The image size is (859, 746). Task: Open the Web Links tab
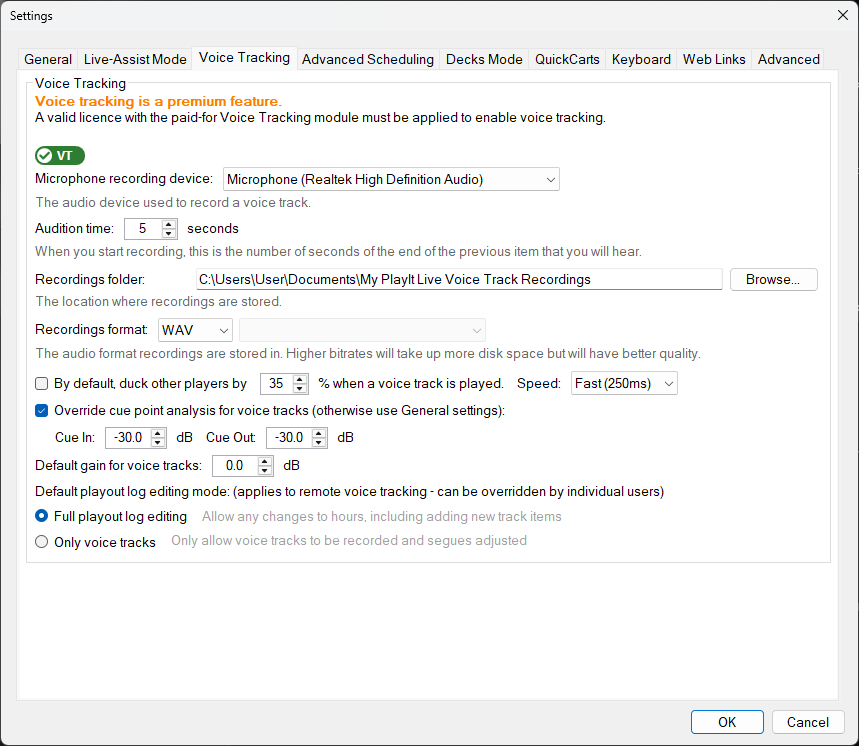coord(714,59)
